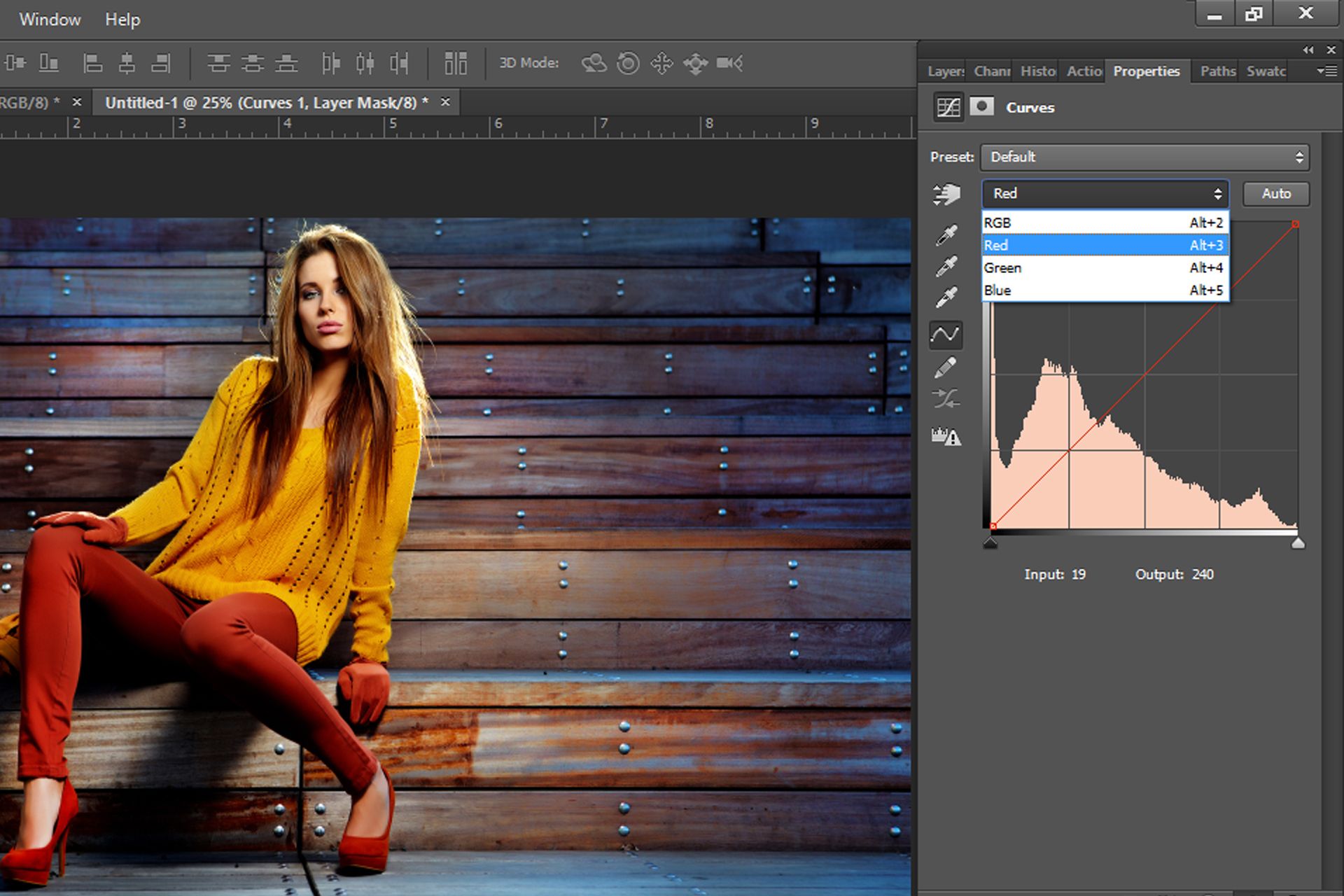
Task: Switch to the layer mask properties view
Action: tap(981, 106)
